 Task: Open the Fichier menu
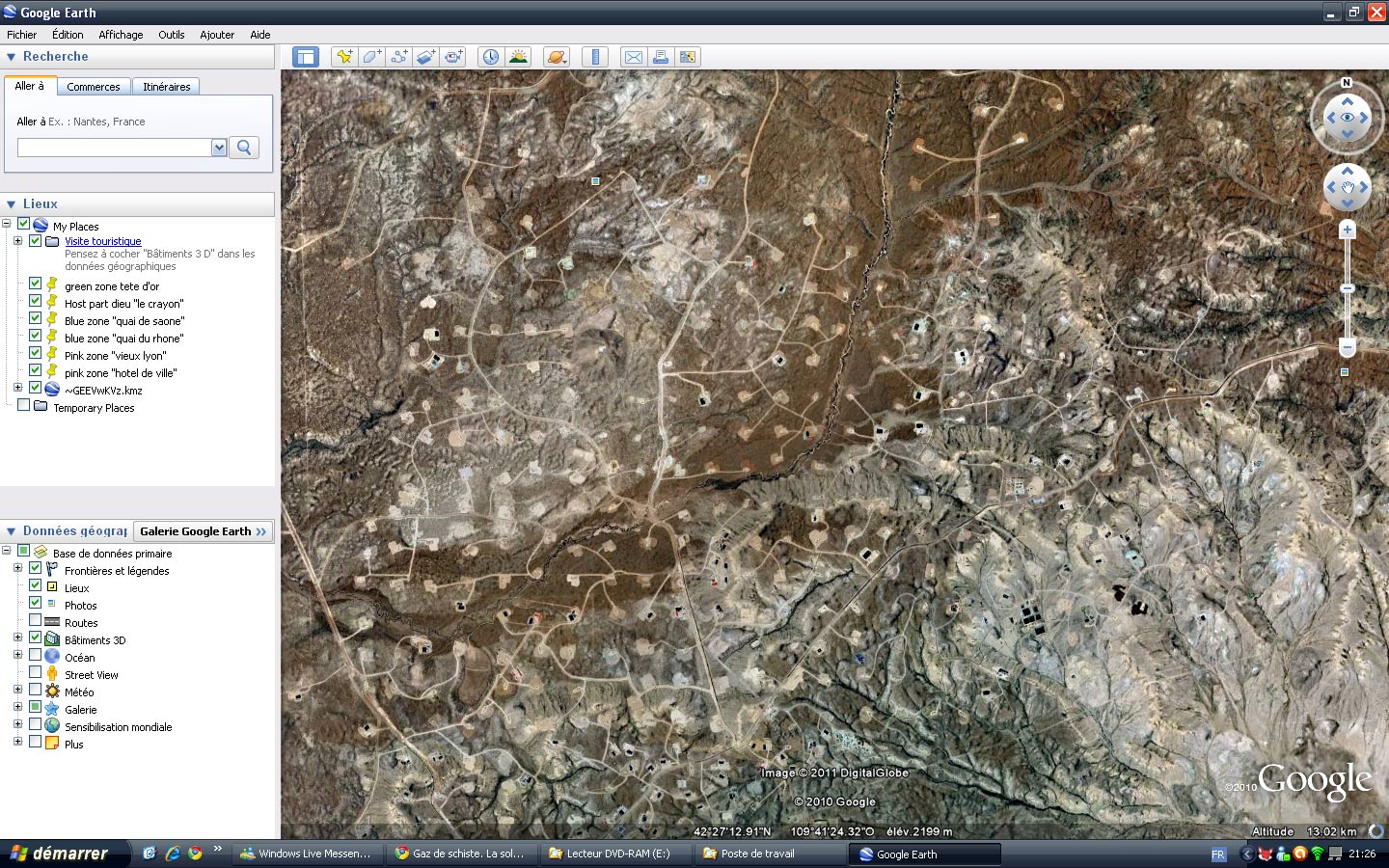click(x=21, y=35)
